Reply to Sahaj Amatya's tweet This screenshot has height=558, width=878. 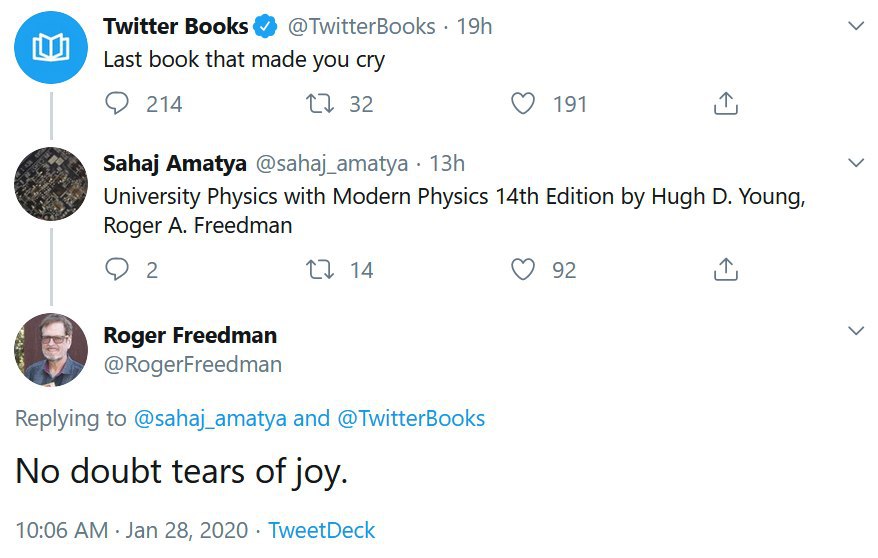point(116,269)
